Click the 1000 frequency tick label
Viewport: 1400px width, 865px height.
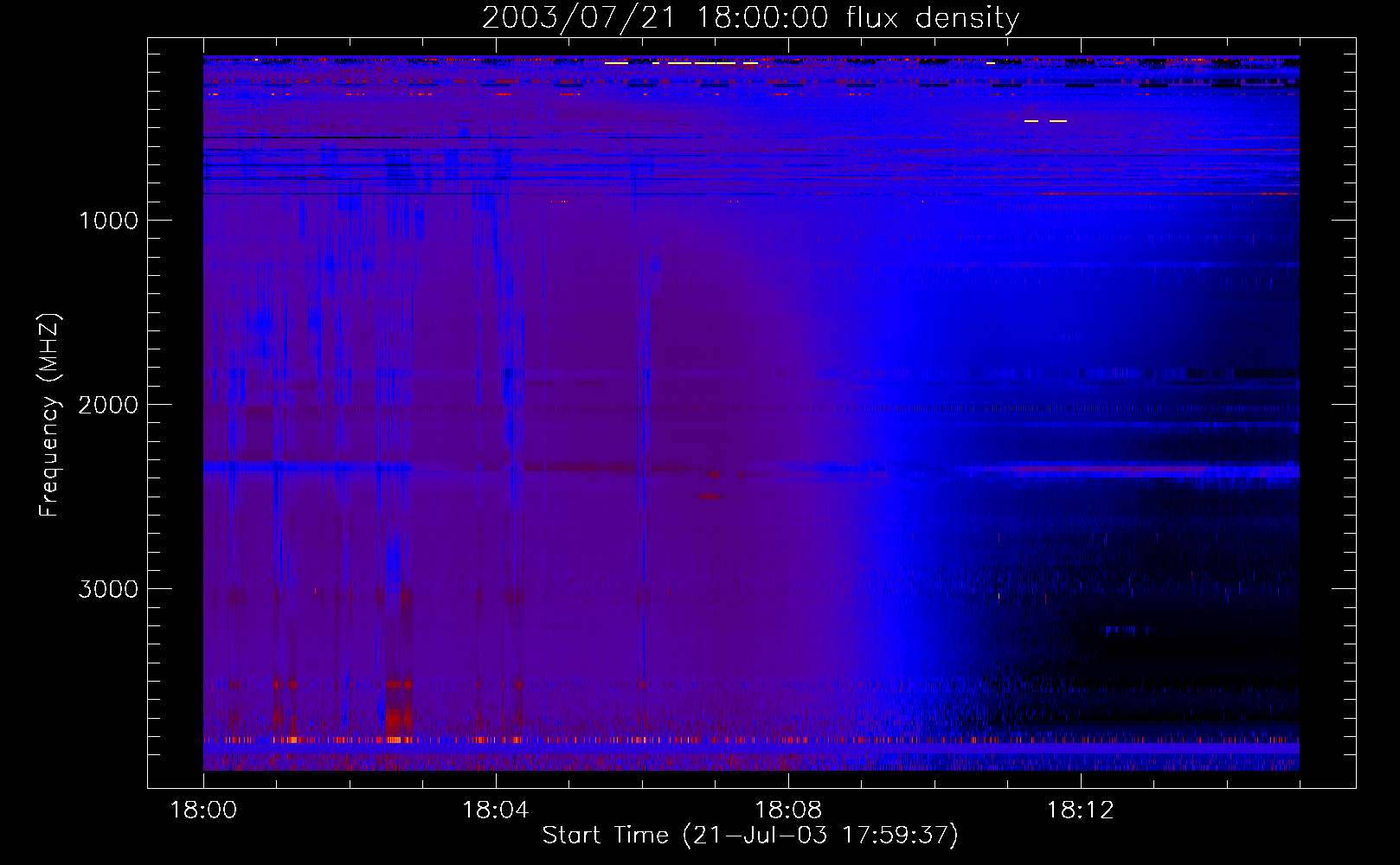(x=108, y=221)
